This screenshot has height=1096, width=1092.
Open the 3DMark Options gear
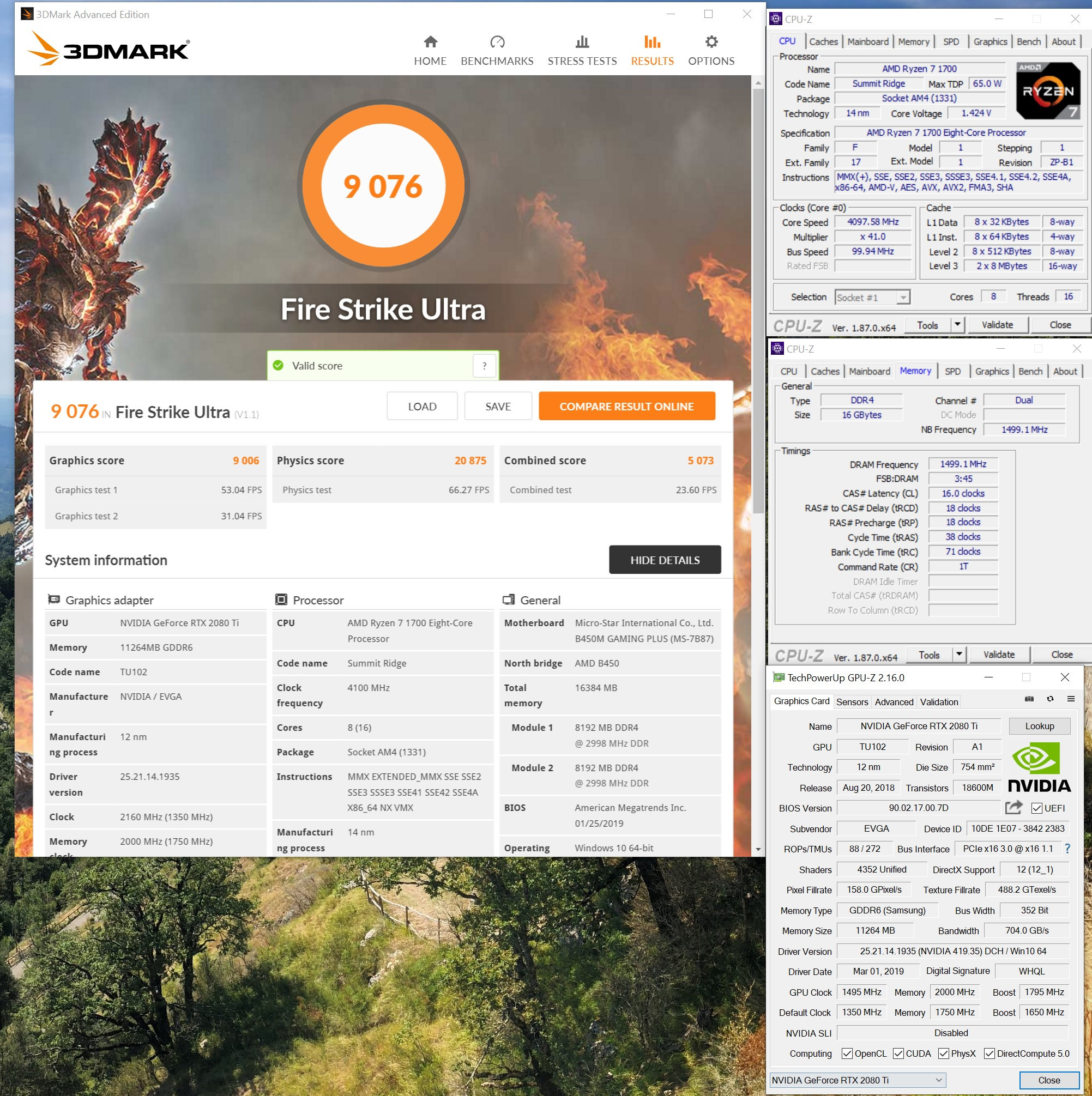click(x=711, y=42)
